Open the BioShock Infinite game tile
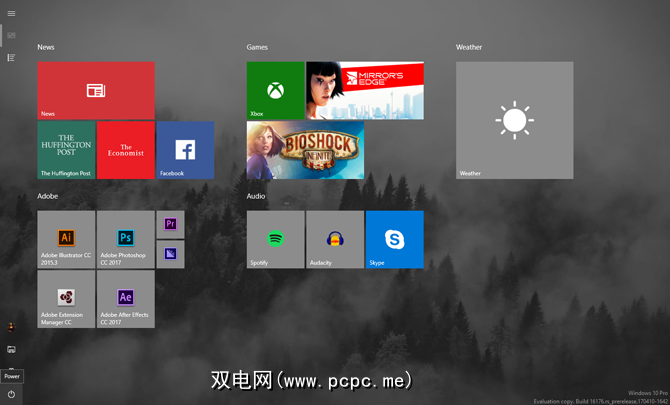670x405 pixels. (x=305, y=150)
